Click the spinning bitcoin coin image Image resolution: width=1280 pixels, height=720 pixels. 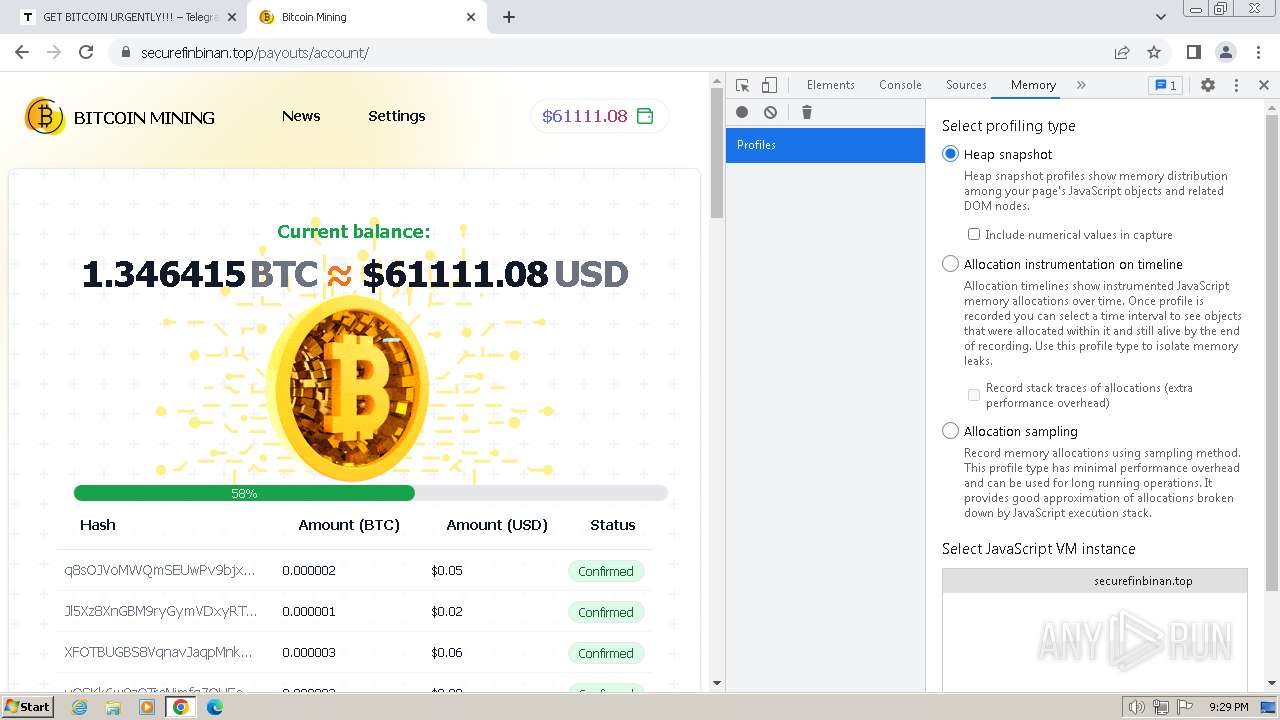(347, 388)
